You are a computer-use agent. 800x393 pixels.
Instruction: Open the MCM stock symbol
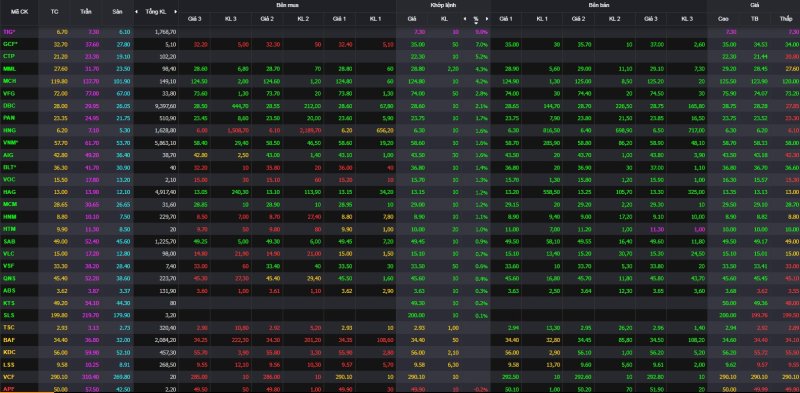9,204
